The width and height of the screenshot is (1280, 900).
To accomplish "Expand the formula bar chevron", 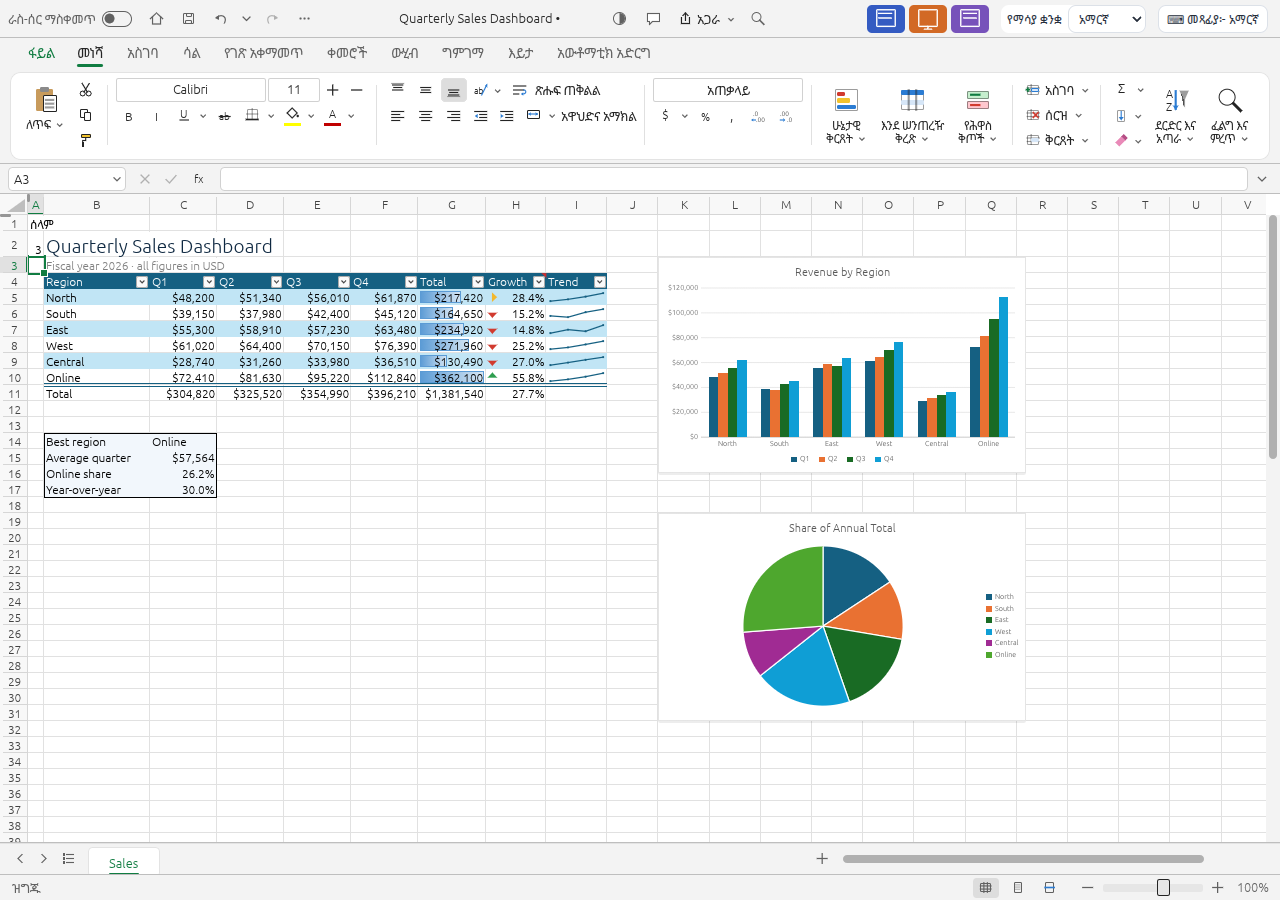I will point(1262,179).
